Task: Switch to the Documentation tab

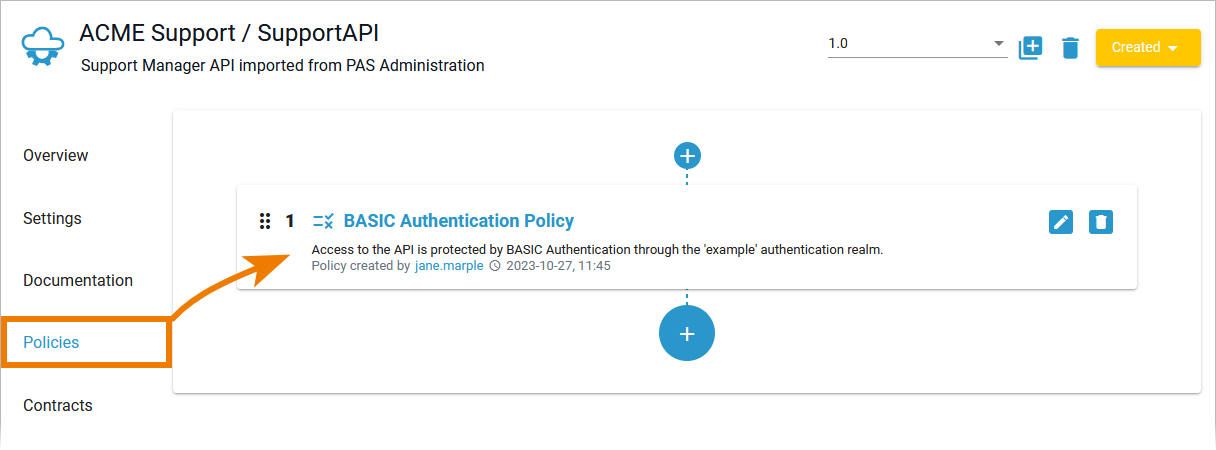Action: pos(78,280)
